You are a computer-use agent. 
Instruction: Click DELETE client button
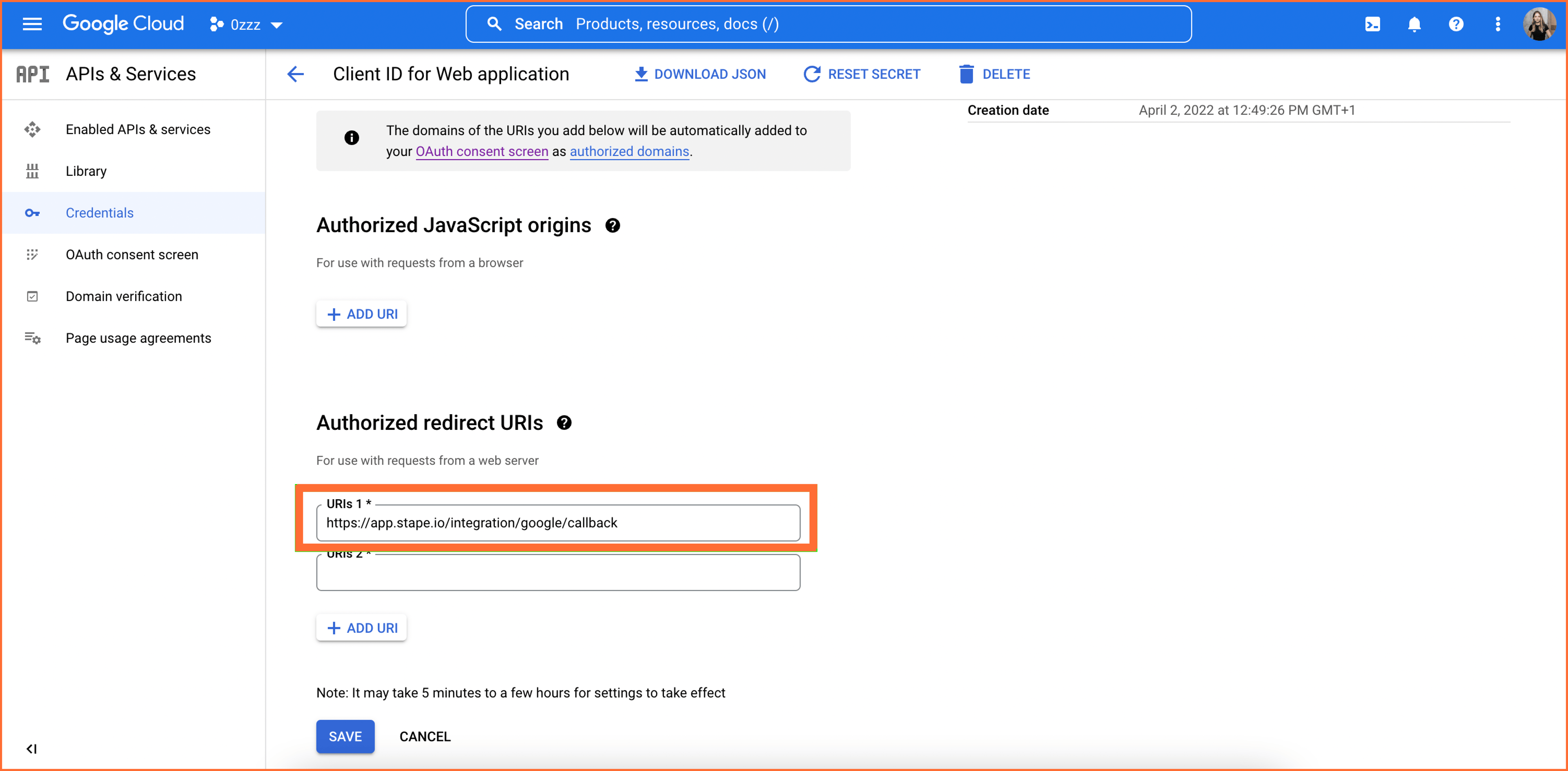(995, 73)
